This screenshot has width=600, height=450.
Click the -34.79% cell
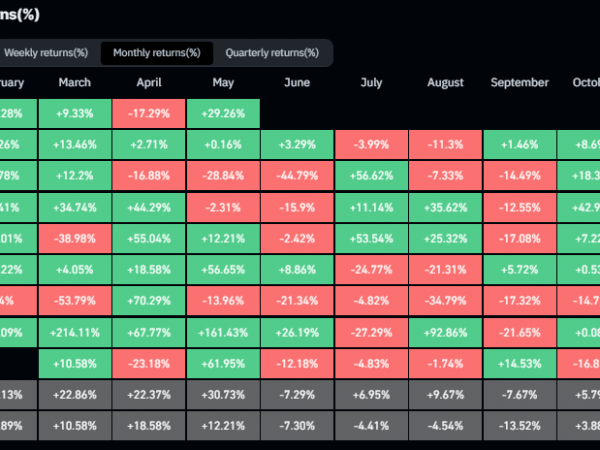[445, 301]
